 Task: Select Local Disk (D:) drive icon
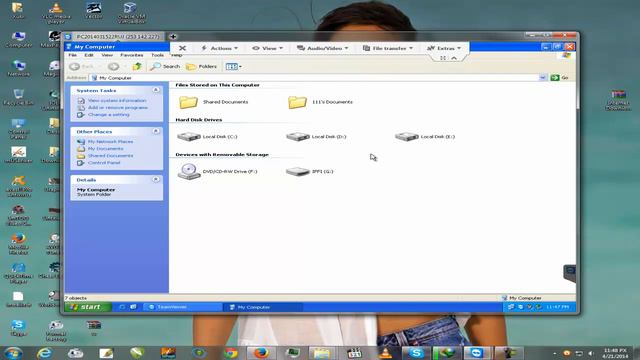point(298,137)
